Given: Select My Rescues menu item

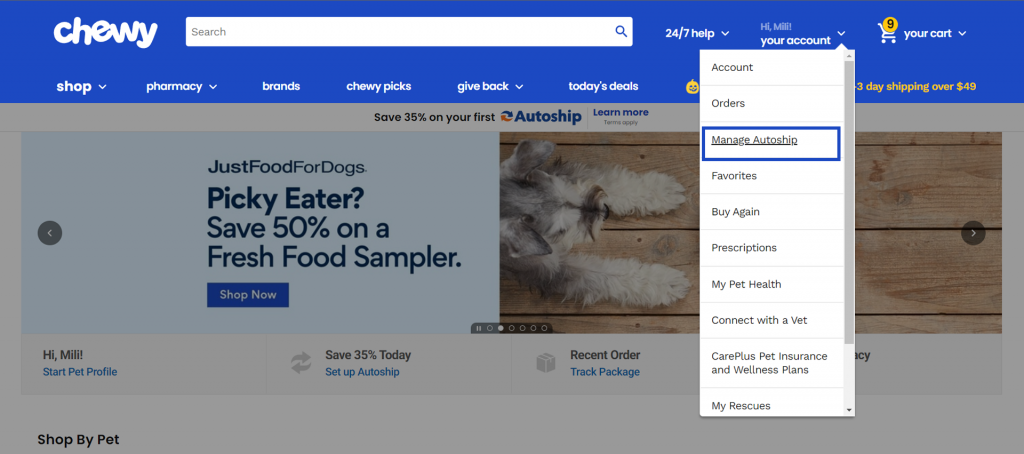Looking at the screenshot, I should (772, 406).
